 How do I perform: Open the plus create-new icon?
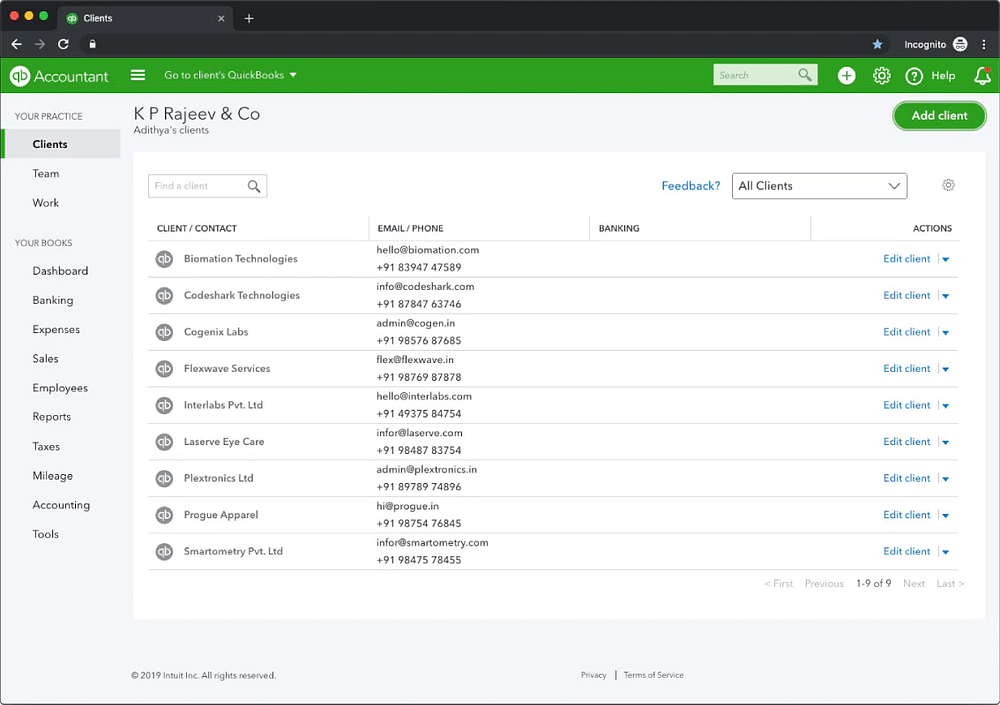click(x=846, y=76)
